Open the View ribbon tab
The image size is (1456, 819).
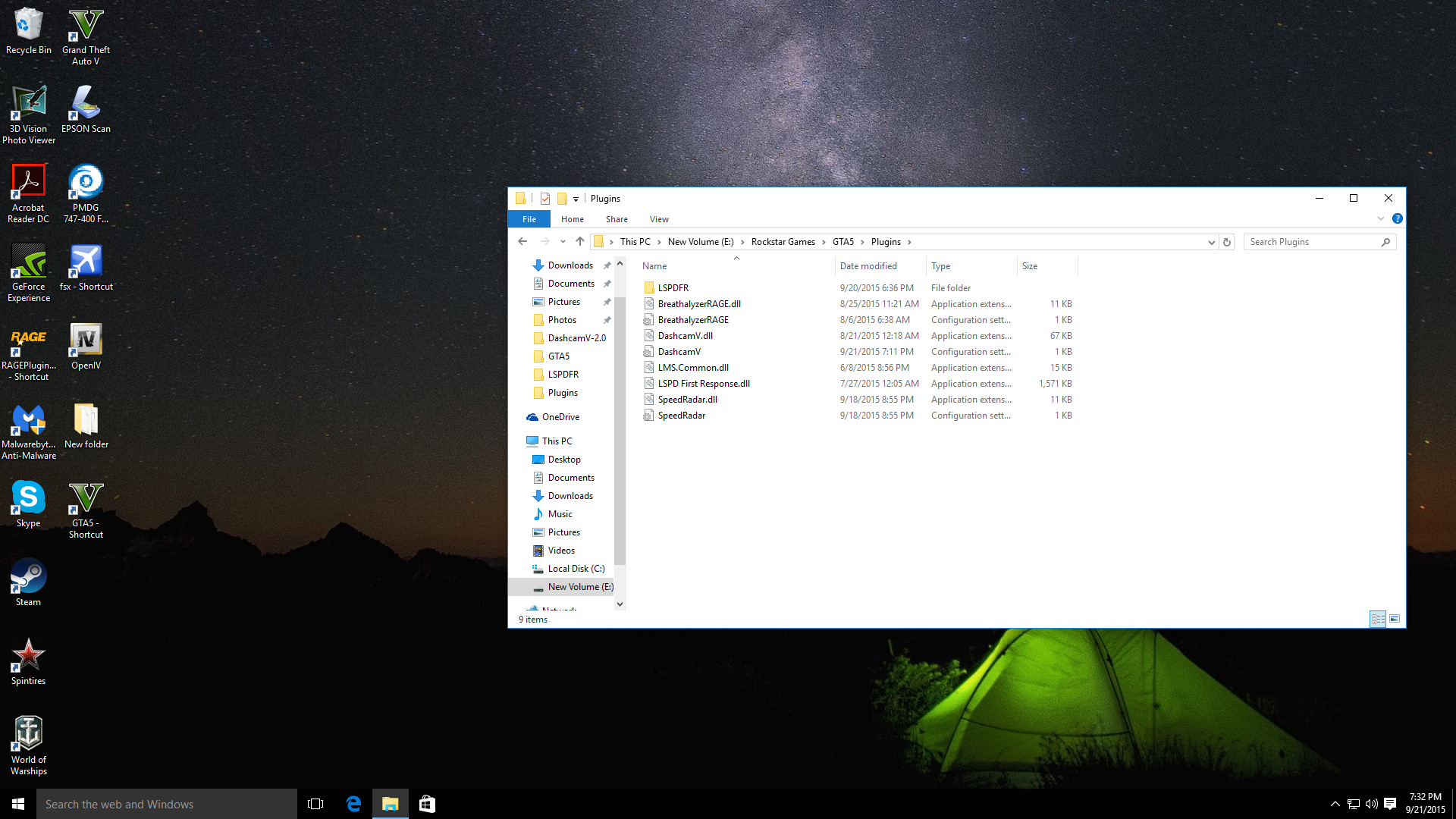pyautogui.click(x=659, y=219)
